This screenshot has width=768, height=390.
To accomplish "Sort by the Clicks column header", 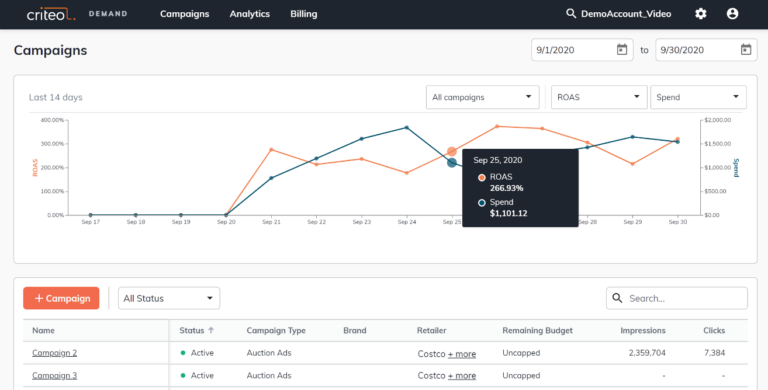I will pos(714,330).
